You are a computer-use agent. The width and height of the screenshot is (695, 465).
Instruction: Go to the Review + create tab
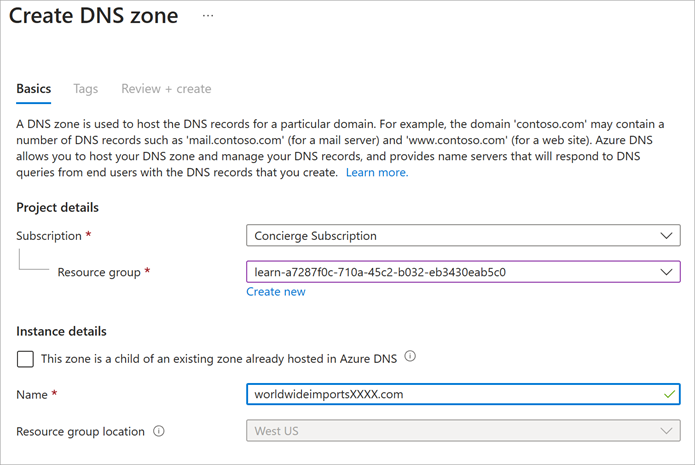(x=166, y=89)
